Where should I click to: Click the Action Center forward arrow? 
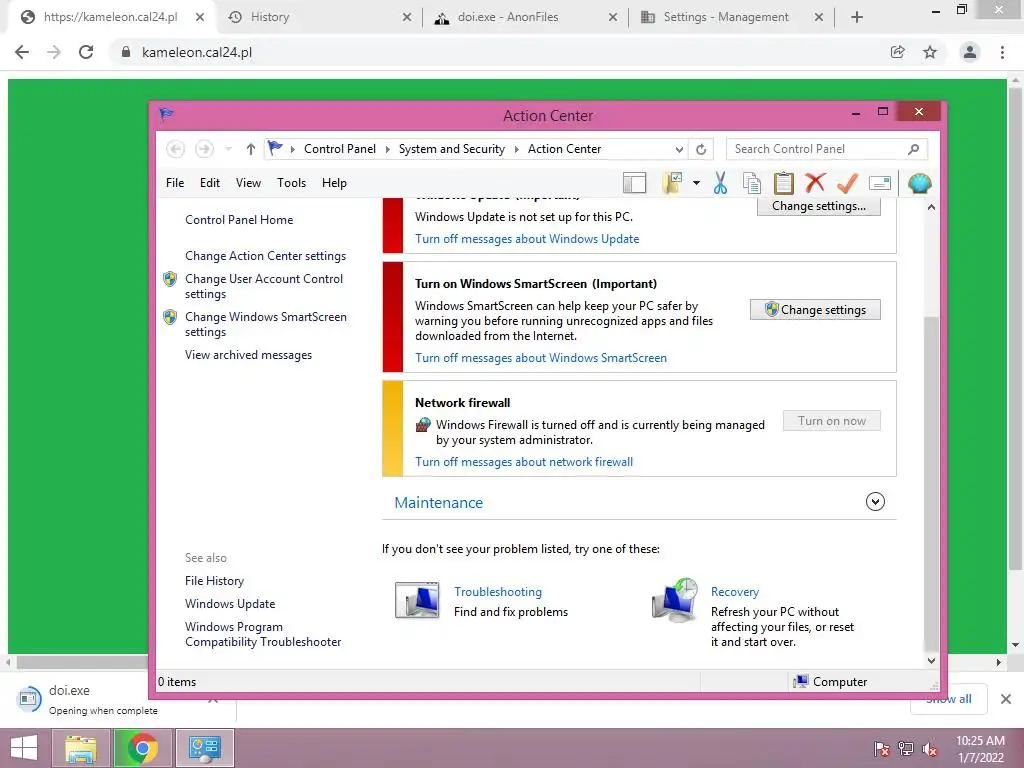[204, 150]
